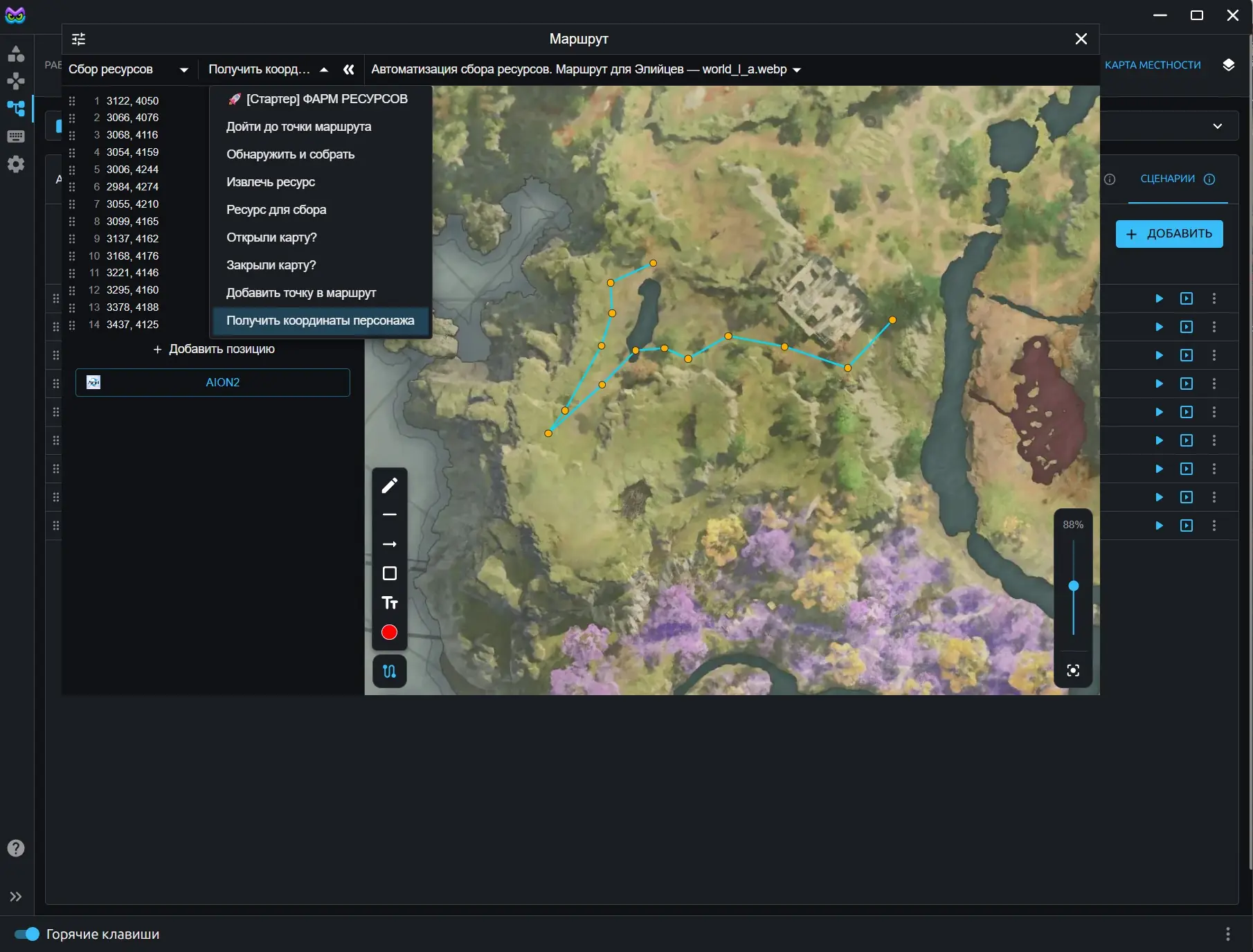Open the gamepad icon in left sidebar
The height and width of the screenshot is (952, 1253).
pos(16,81)
